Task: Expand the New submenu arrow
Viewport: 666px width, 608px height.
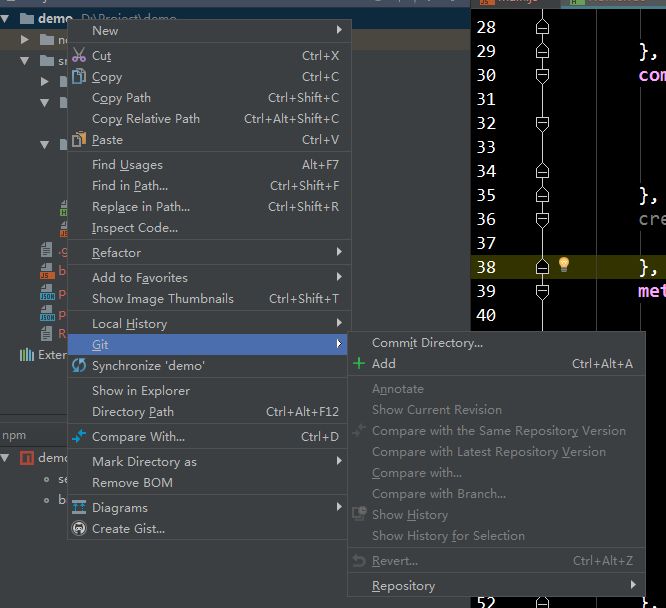Action: click(x=339, y=31)
